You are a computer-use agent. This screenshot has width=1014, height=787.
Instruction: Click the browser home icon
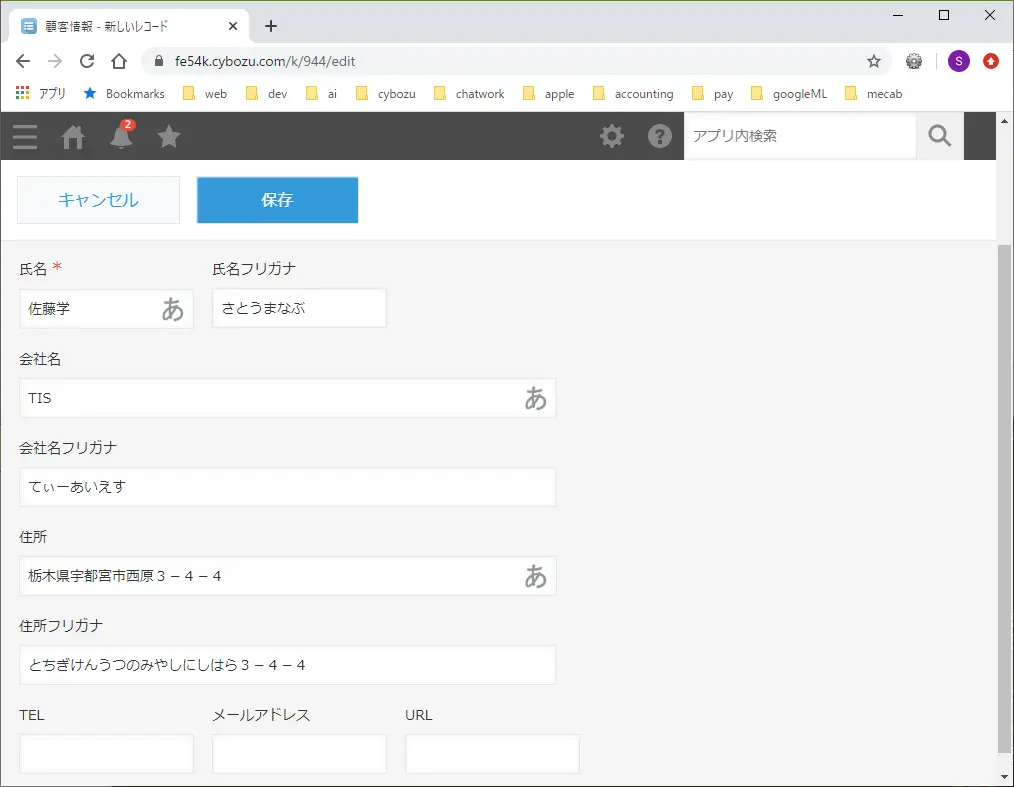[x=119, y=61]
